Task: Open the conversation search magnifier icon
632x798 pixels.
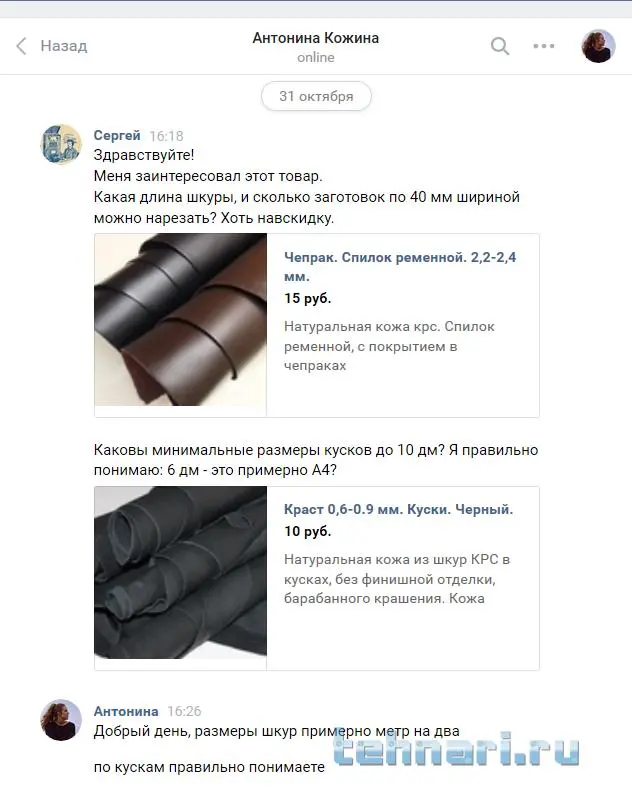Action: pyautogui.click(x=500, y=46)
